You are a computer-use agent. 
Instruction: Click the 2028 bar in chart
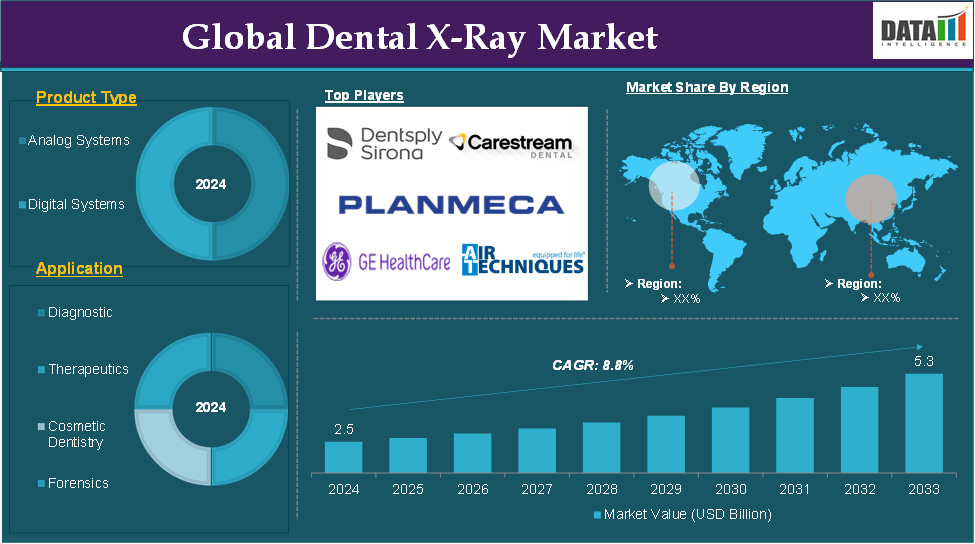coord(601,448)
